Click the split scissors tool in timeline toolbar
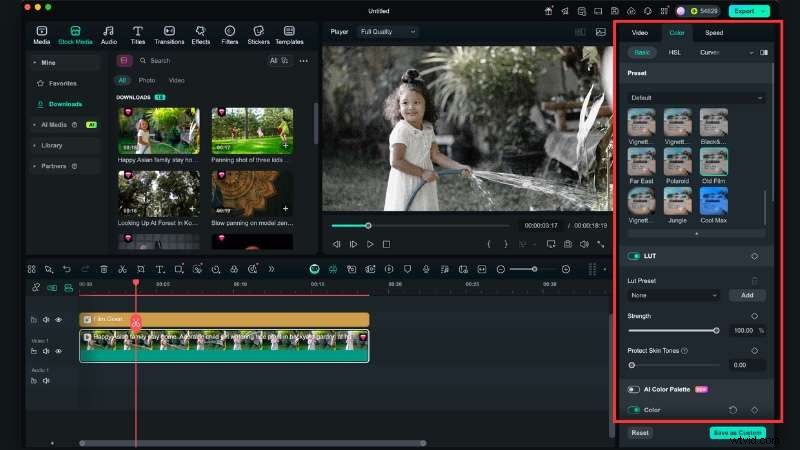 [x=122, y=269]
